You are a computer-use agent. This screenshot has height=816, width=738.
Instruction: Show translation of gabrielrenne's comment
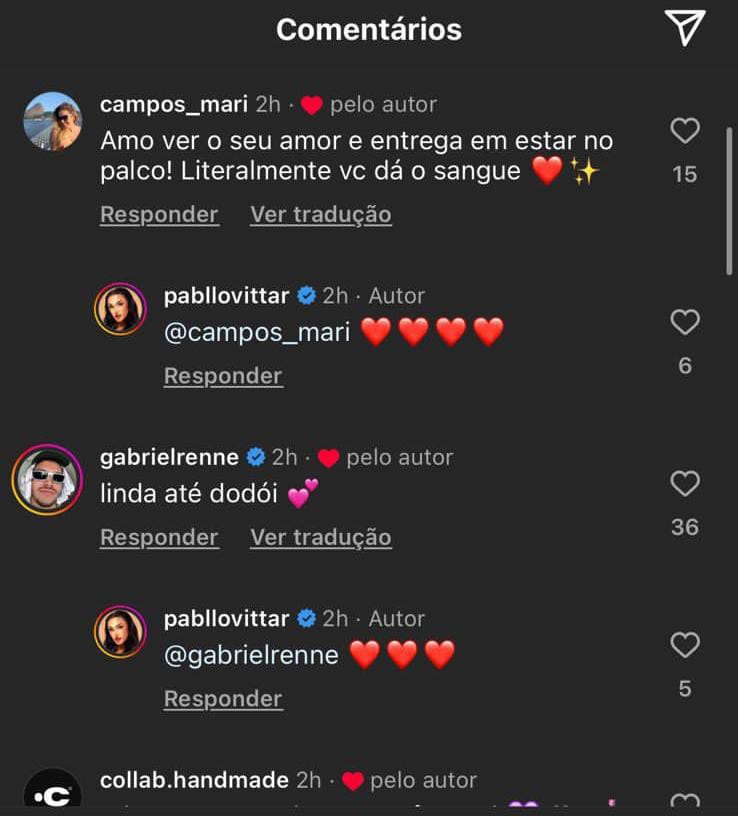(x=320, y=537)
